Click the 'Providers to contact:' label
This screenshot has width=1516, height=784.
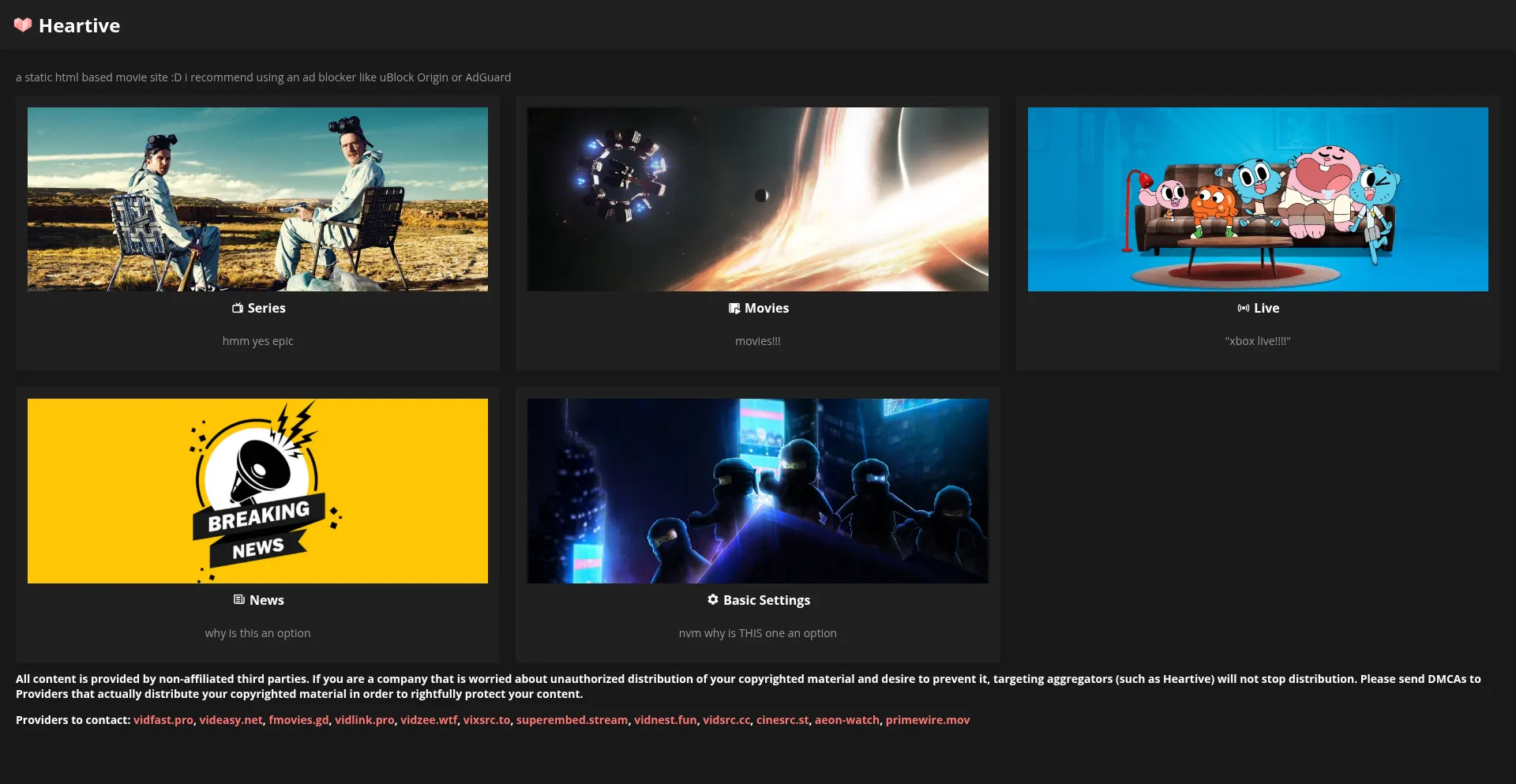pyautogui.click(x=73, y=720)
